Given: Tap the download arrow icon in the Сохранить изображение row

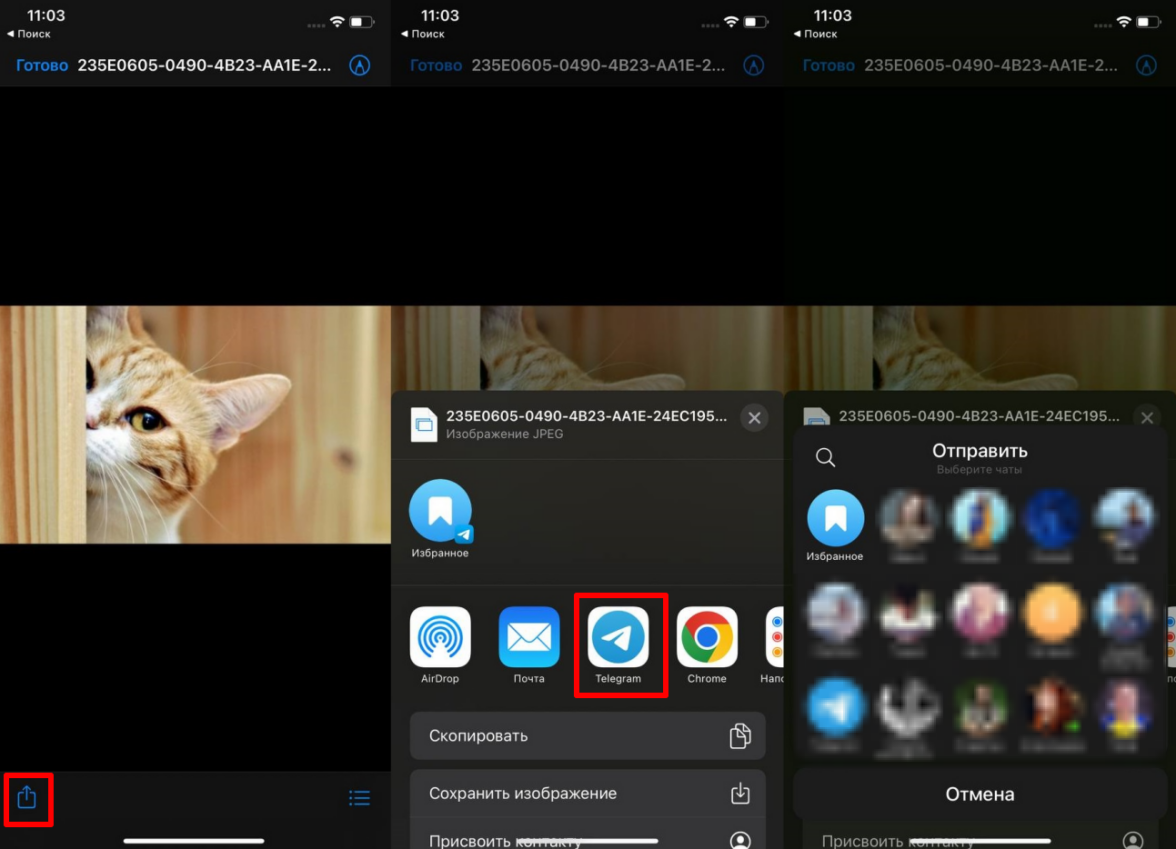Looking at the screenshot, I should 740,793.
